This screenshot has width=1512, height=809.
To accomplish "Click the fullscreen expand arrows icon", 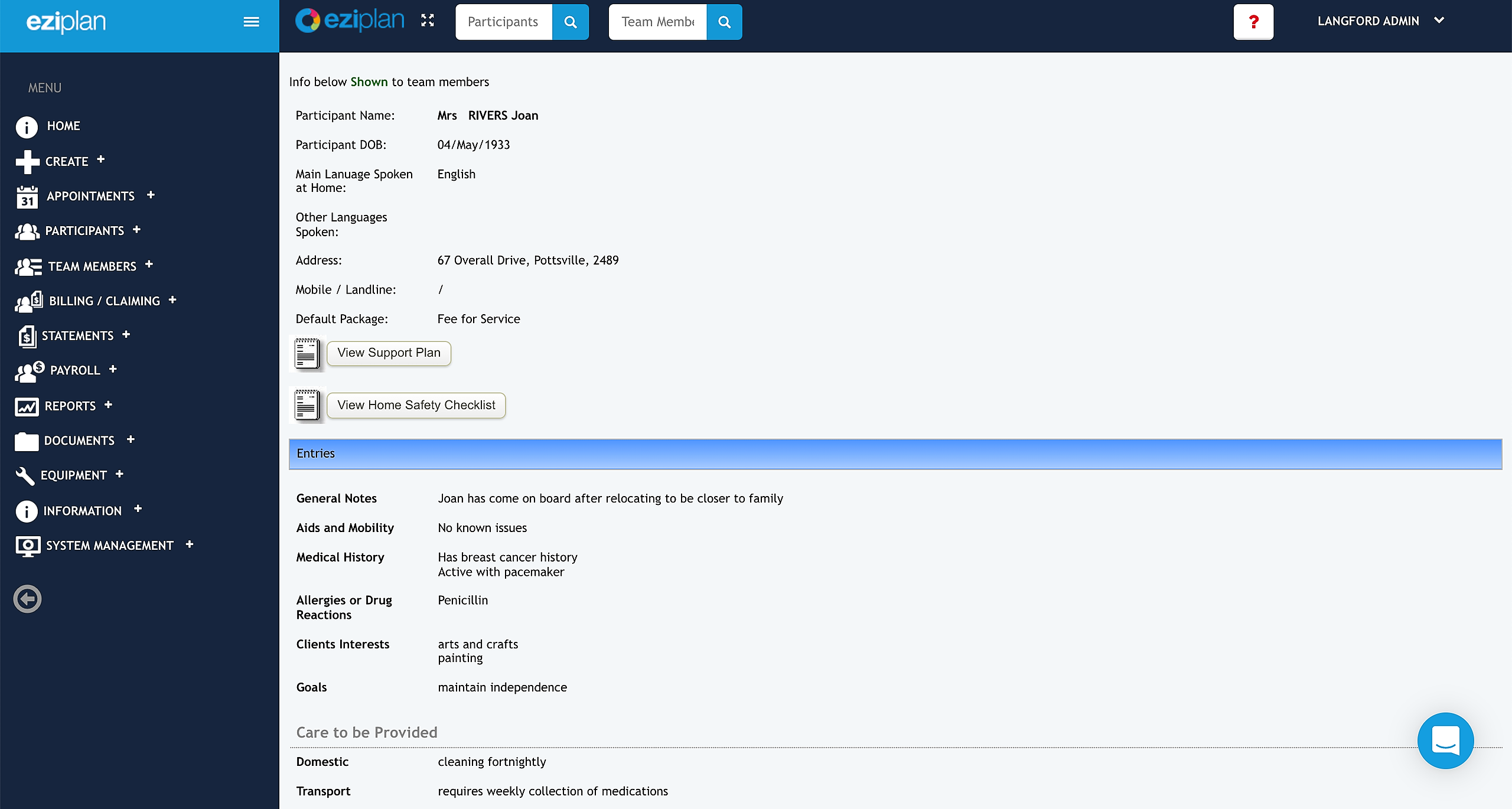I will 428,21.
